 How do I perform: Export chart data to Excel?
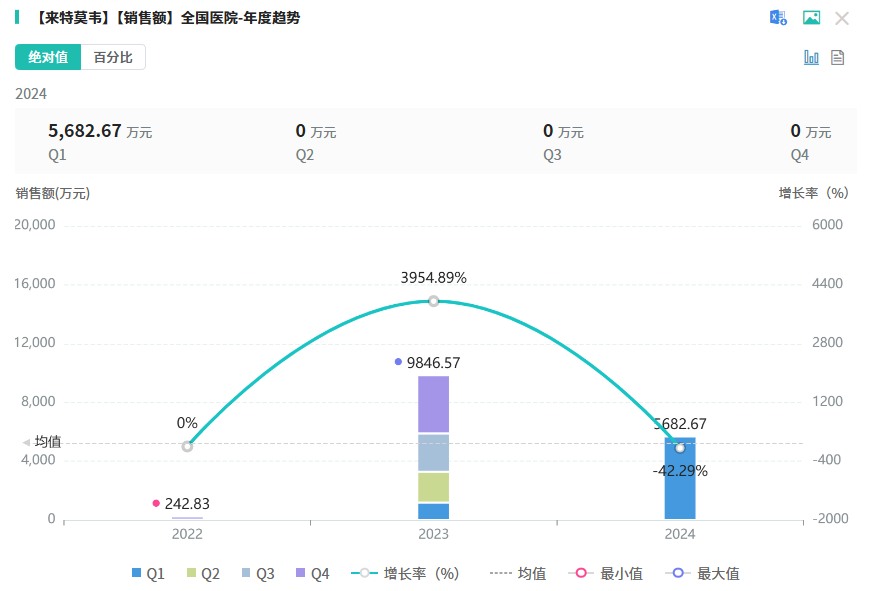pos(777,18)
